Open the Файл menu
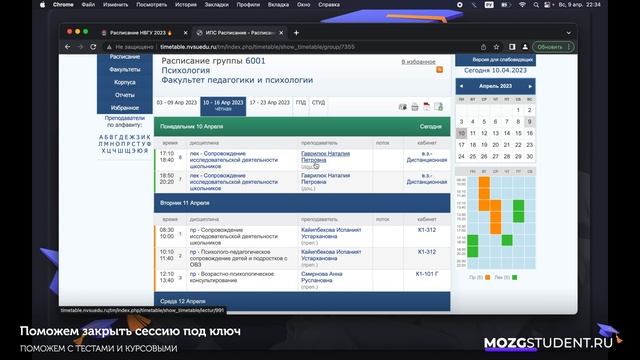This screenshot has height=360, width=640. tap(88, 5)
